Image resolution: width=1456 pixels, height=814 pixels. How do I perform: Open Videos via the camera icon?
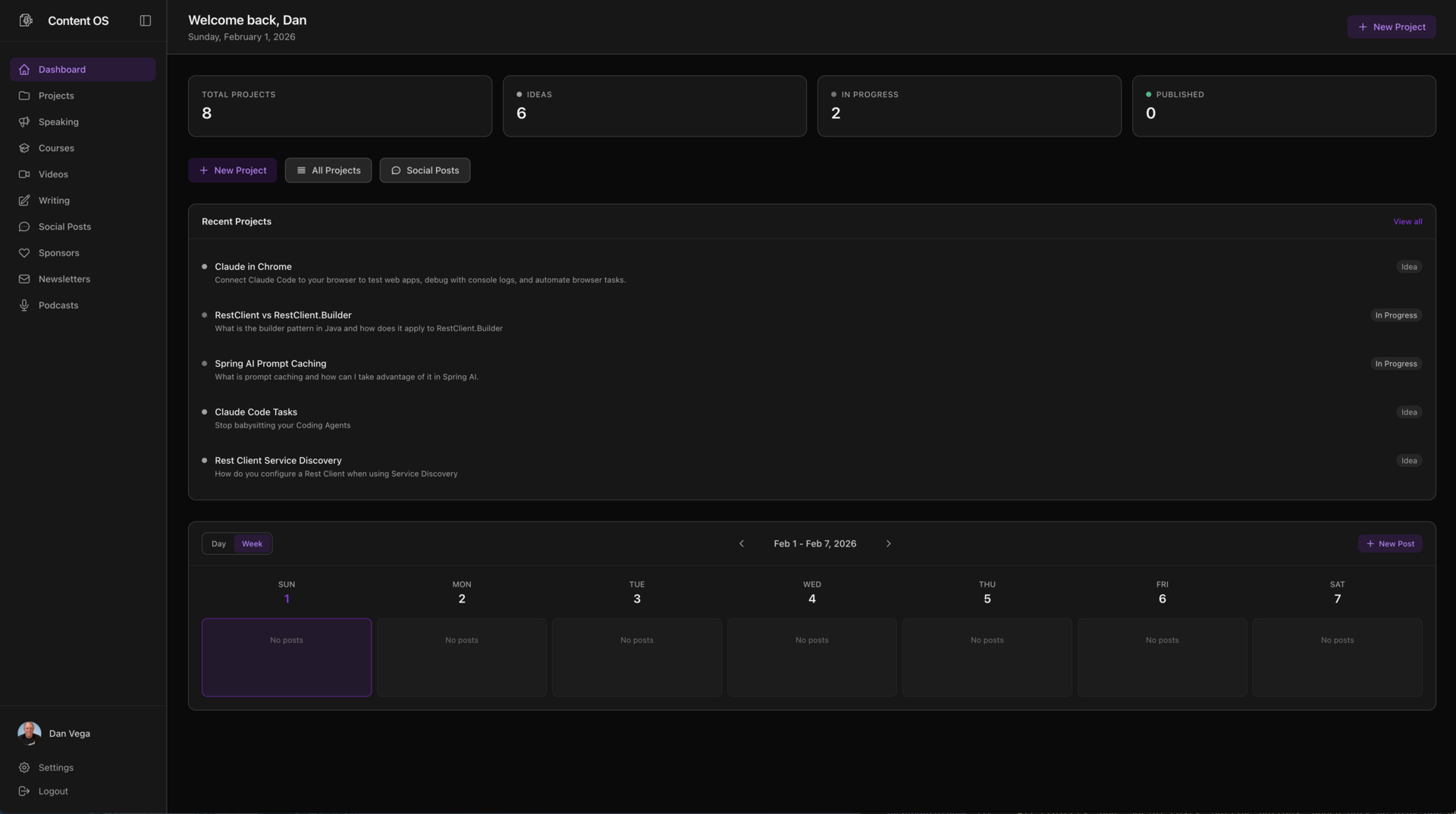pos(25,174)
